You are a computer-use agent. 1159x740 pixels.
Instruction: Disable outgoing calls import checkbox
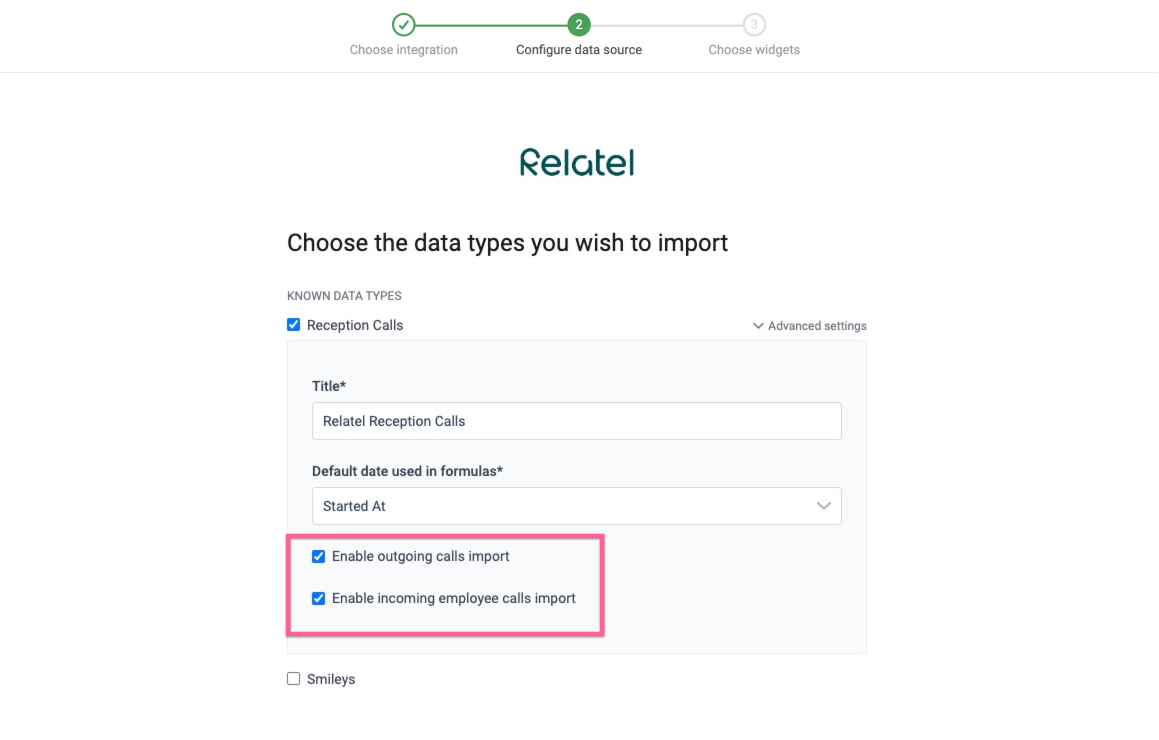319,556
